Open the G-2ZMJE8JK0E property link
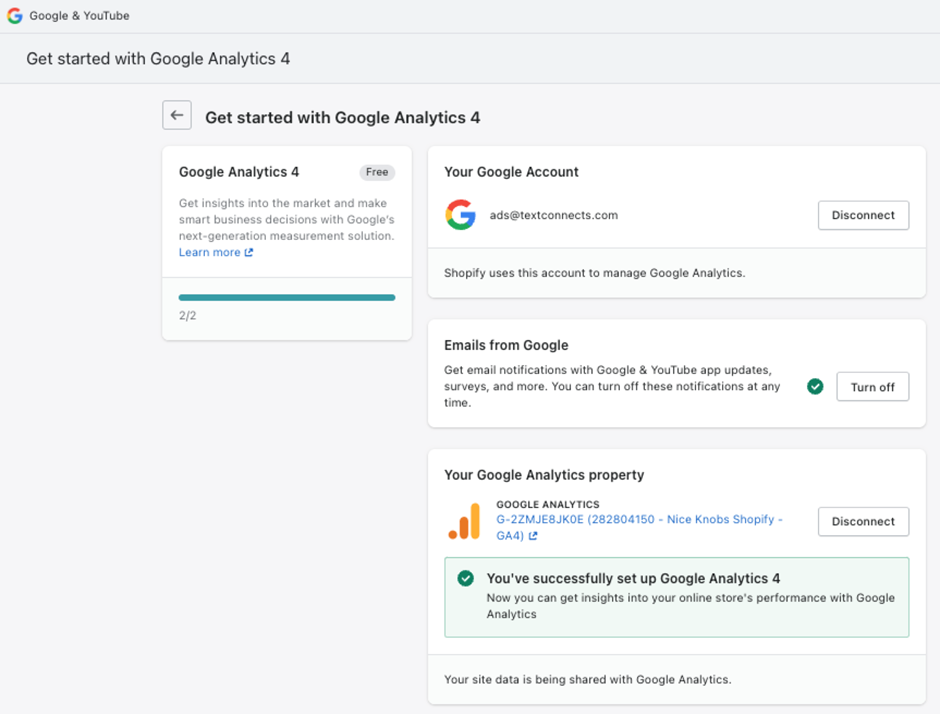 click(x=639, y=520)
